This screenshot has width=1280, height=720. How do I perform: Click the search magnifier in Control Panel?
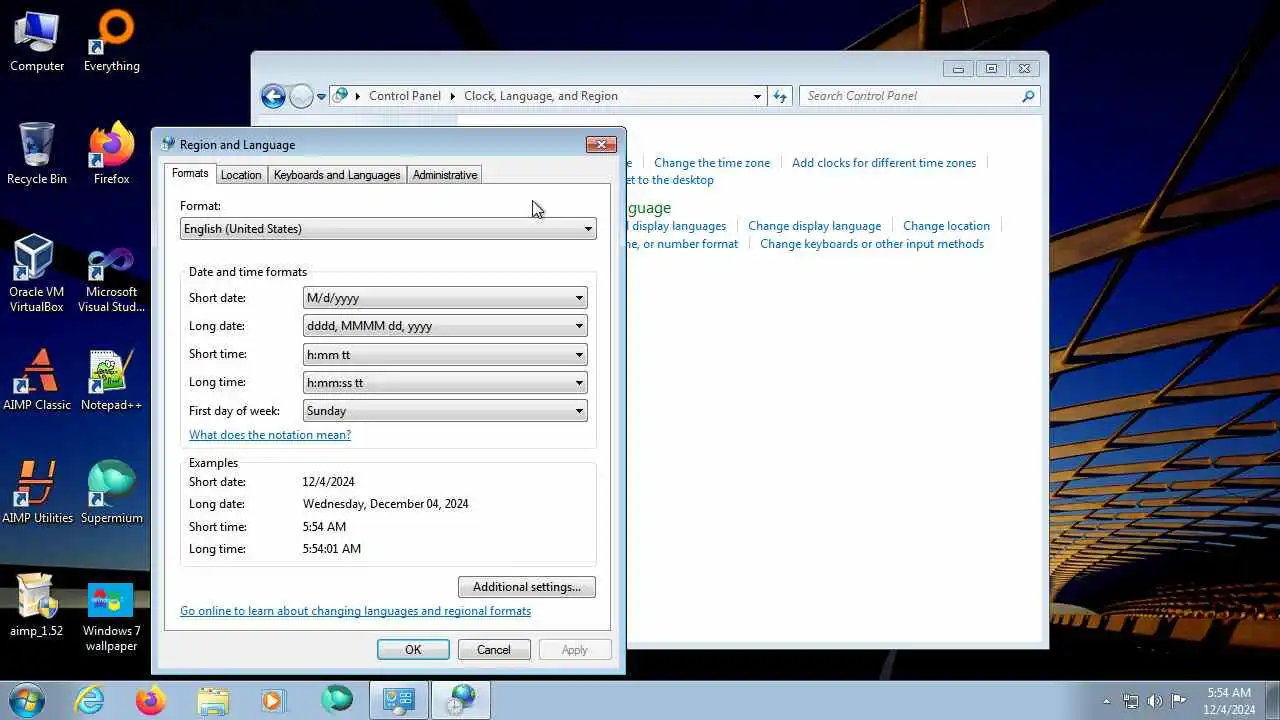point(1028,96)
